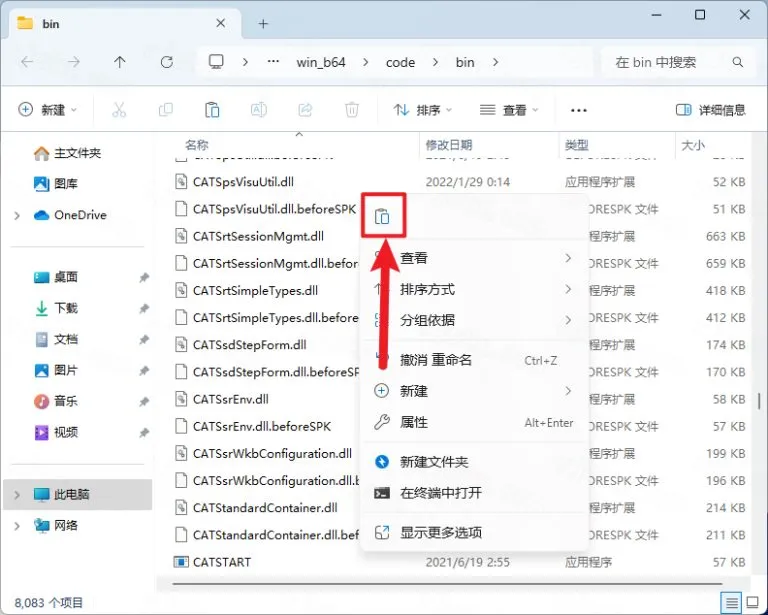Viewport: 768px width, 615px height.
Task: Click the toolbar paste icon
Action: [212, 110]
